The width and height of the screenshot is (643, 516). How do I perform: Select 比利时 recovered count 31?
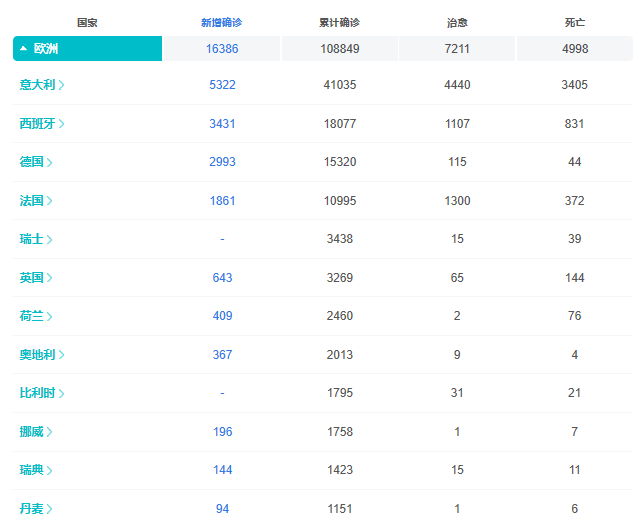point(457,393)
